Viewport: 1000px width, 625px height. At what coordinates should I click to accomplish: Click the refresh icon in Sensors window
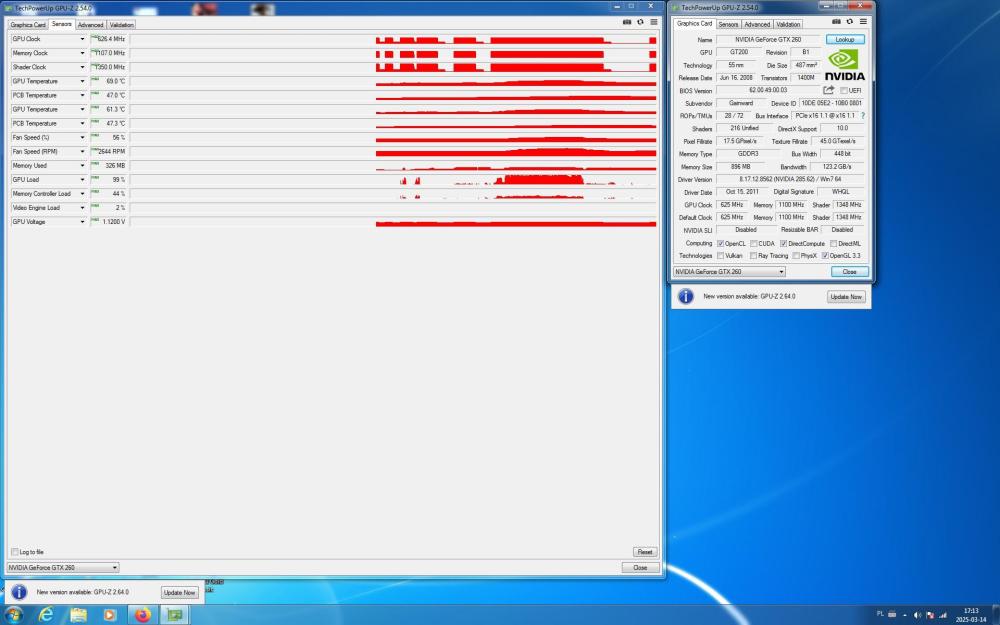tap(640, 22)
